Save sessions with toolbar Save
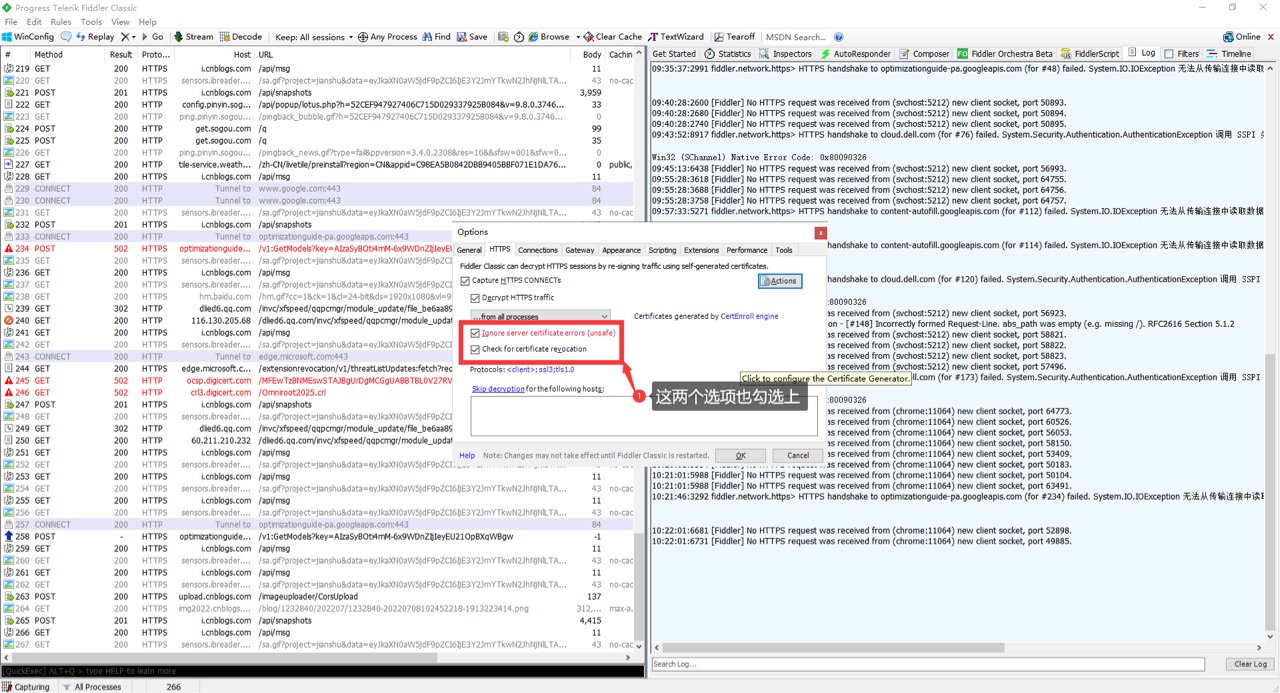Screen dimensions: 1280x693 pos(472,37)
